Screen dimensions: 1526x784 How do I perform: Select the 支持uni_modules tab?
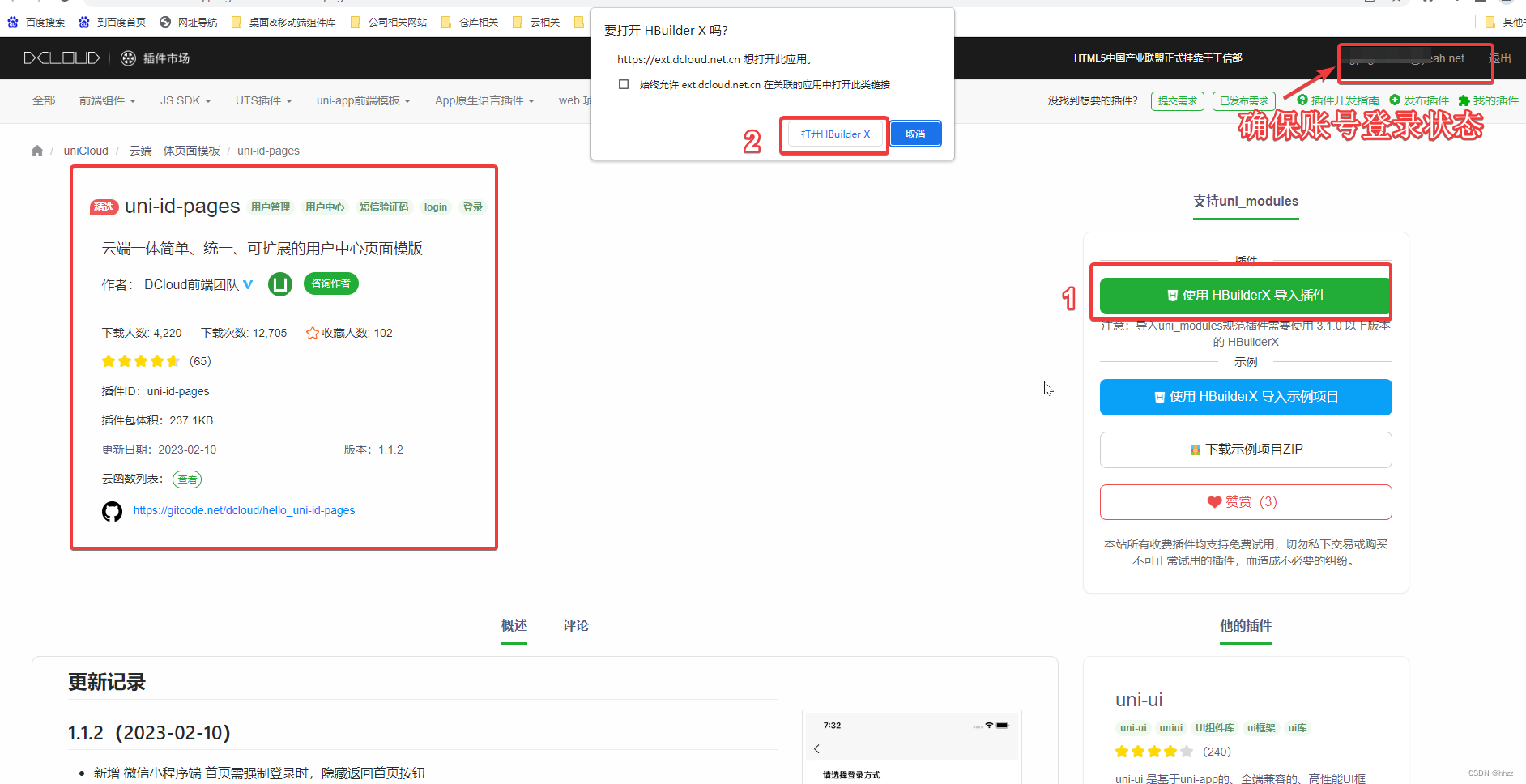tap(1246, 201)
